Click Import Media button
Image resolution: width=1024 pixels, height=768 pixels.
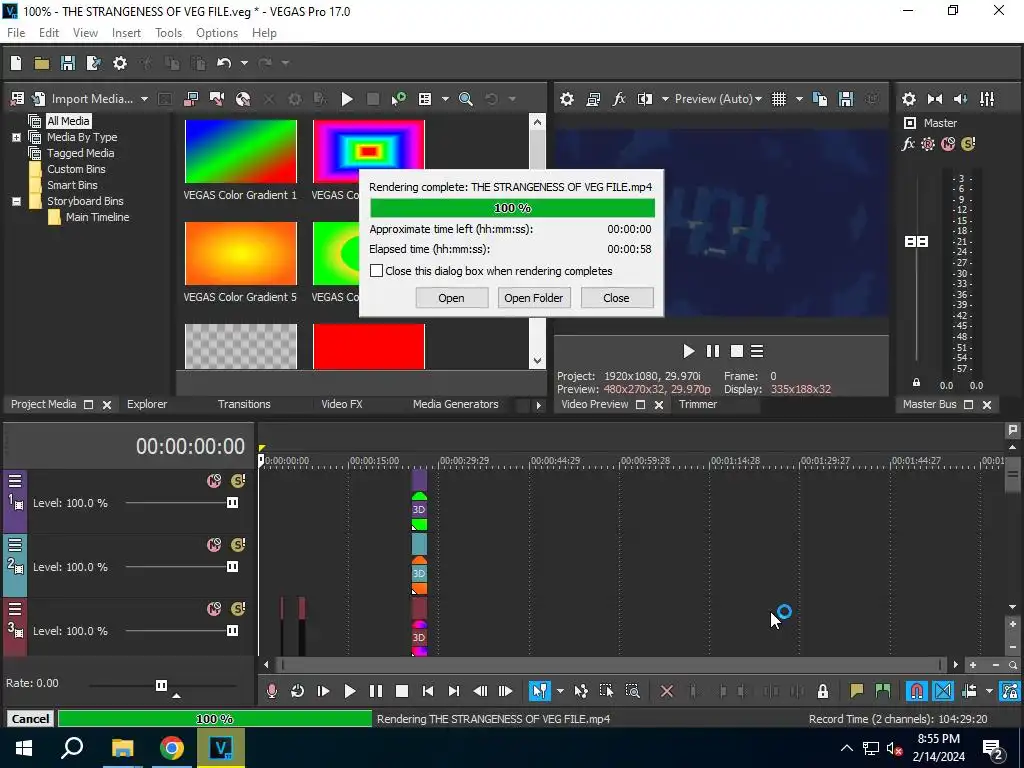tap(83, 99)
